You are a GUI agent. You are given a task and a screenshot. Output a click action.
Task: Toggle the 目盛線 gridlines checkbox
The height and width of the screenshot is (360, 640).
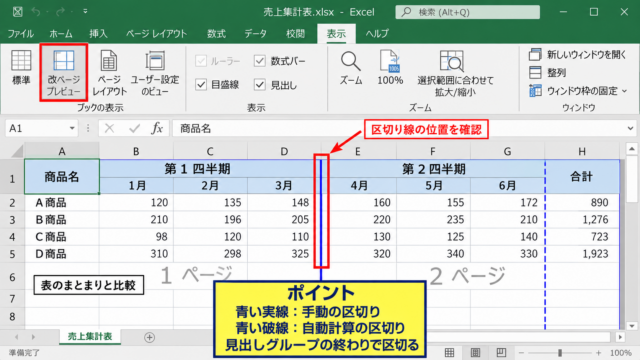[201, 84]
